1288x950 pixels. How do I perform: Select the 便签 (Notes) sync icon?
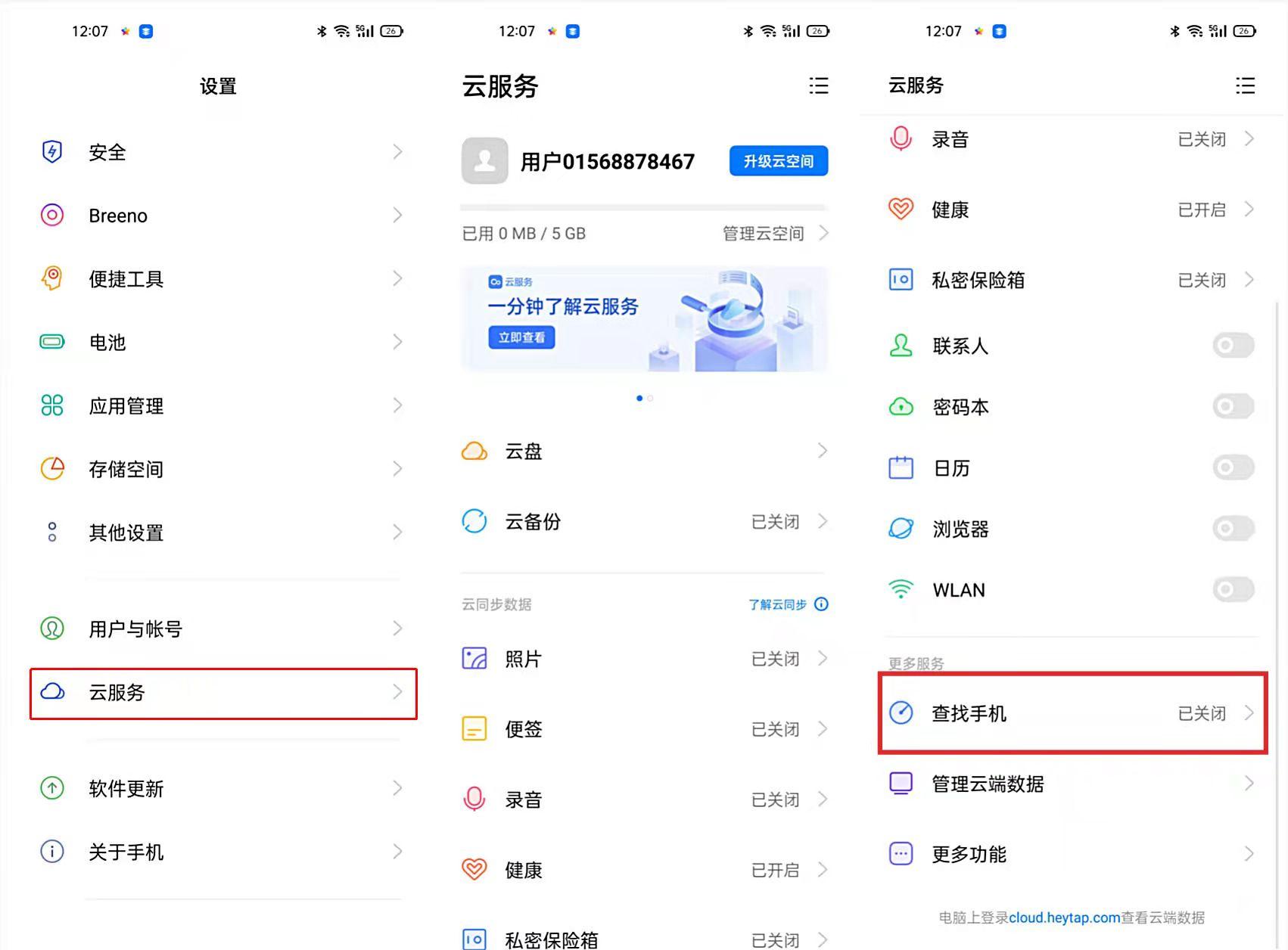coord(474,728)
